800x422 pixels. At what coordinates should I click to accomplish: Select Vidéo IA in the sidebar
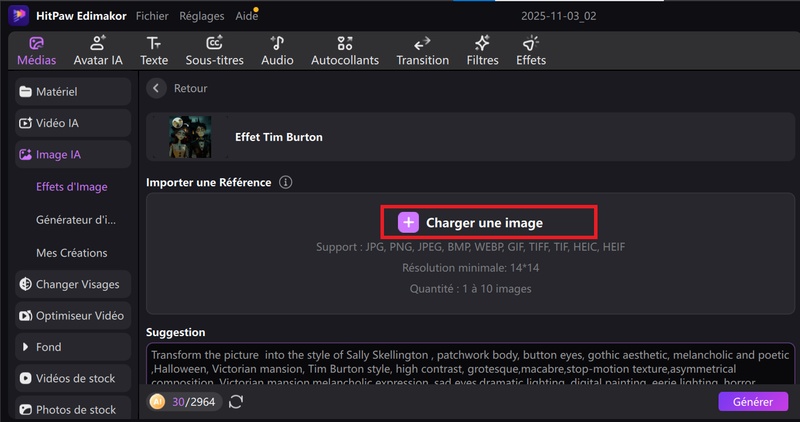73,123
